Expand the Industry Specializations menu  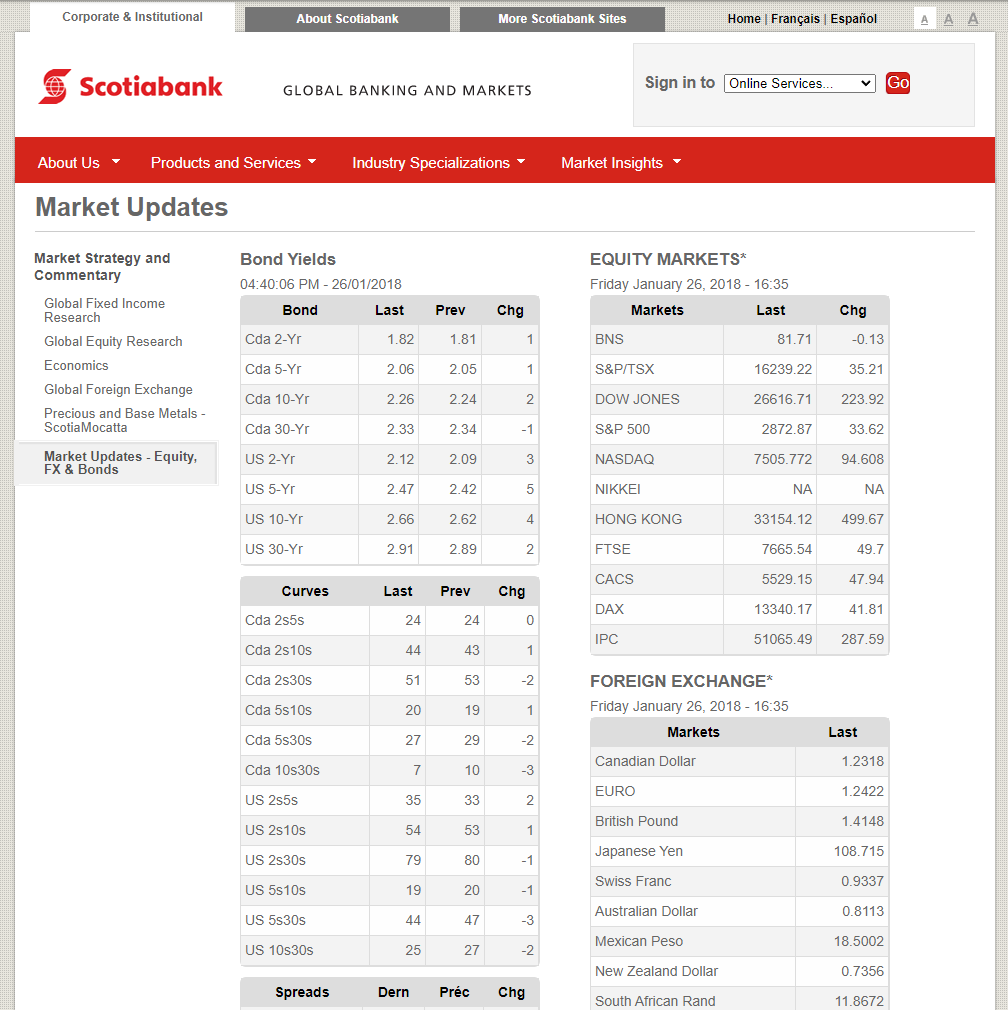coord(439,163)
